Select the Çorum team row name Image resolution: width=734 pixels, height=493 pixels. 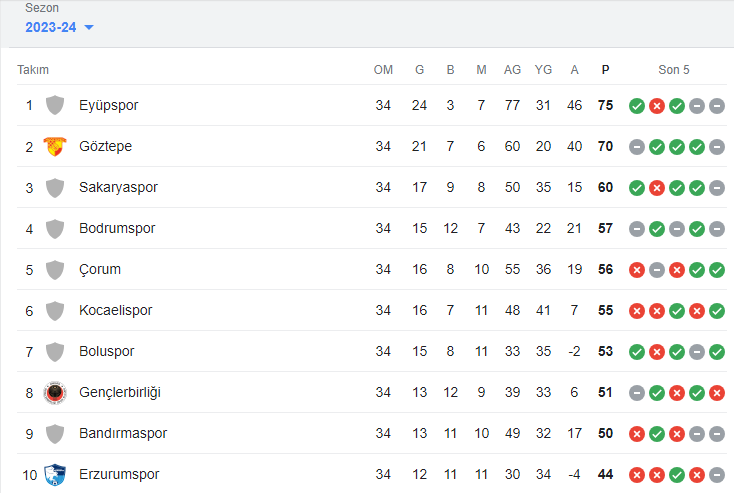100,270
